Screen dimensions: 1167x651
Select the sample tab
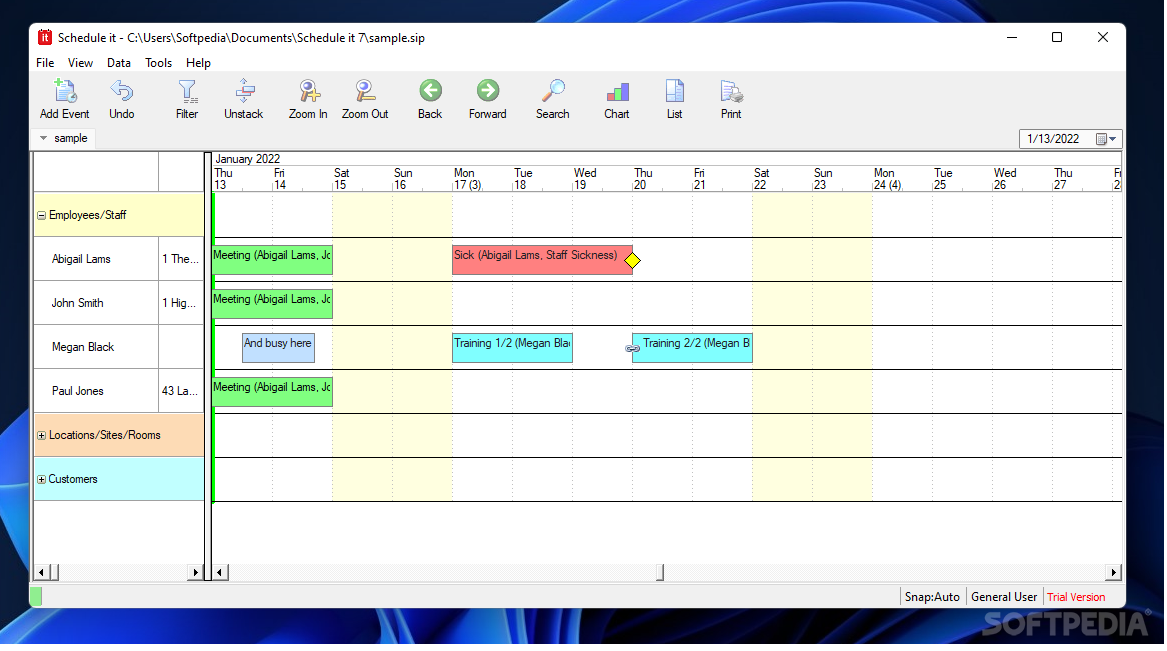point(71,138)
